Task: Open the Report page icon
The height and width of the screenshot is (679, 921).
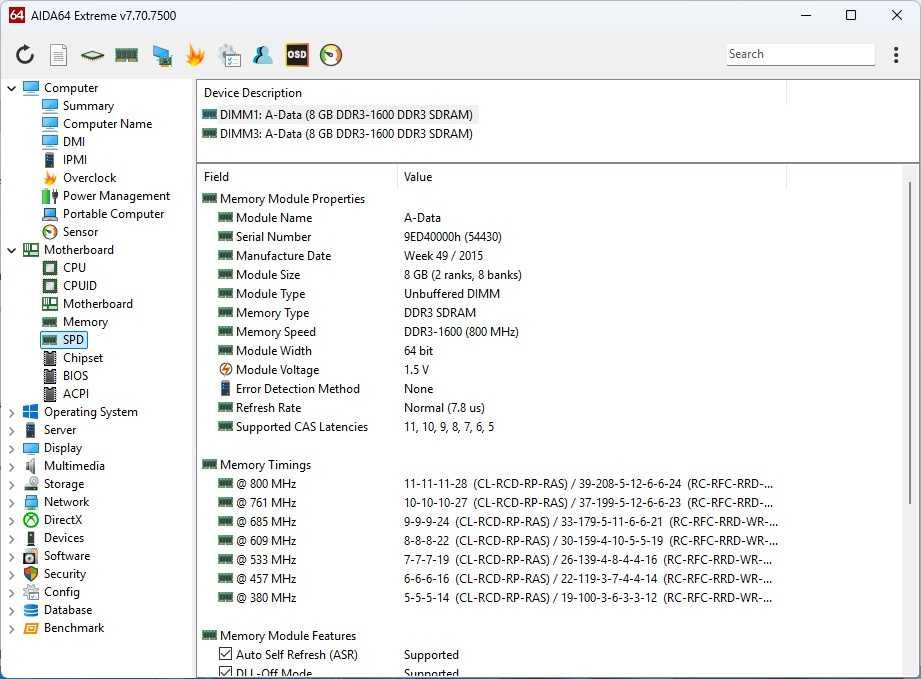Action: point(58,55)
